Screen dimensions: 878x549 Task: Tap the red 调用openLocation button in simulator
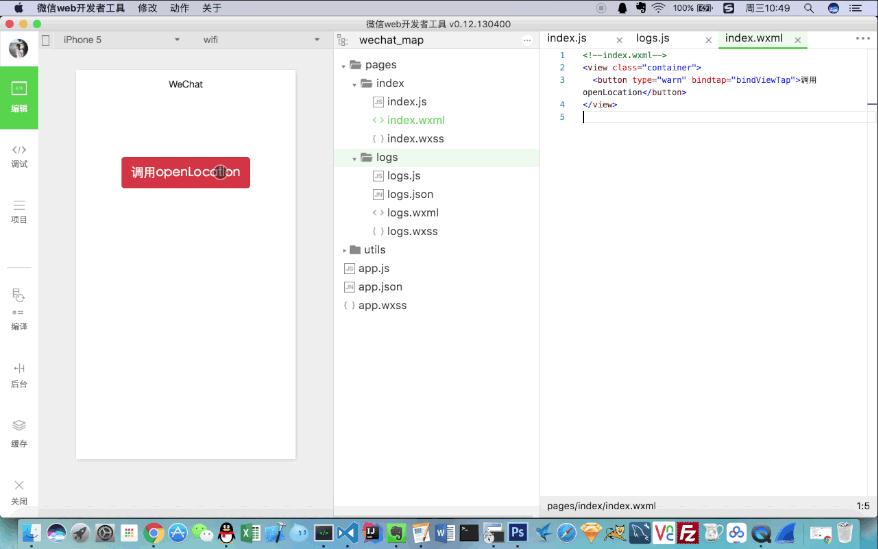coord(185,173)
